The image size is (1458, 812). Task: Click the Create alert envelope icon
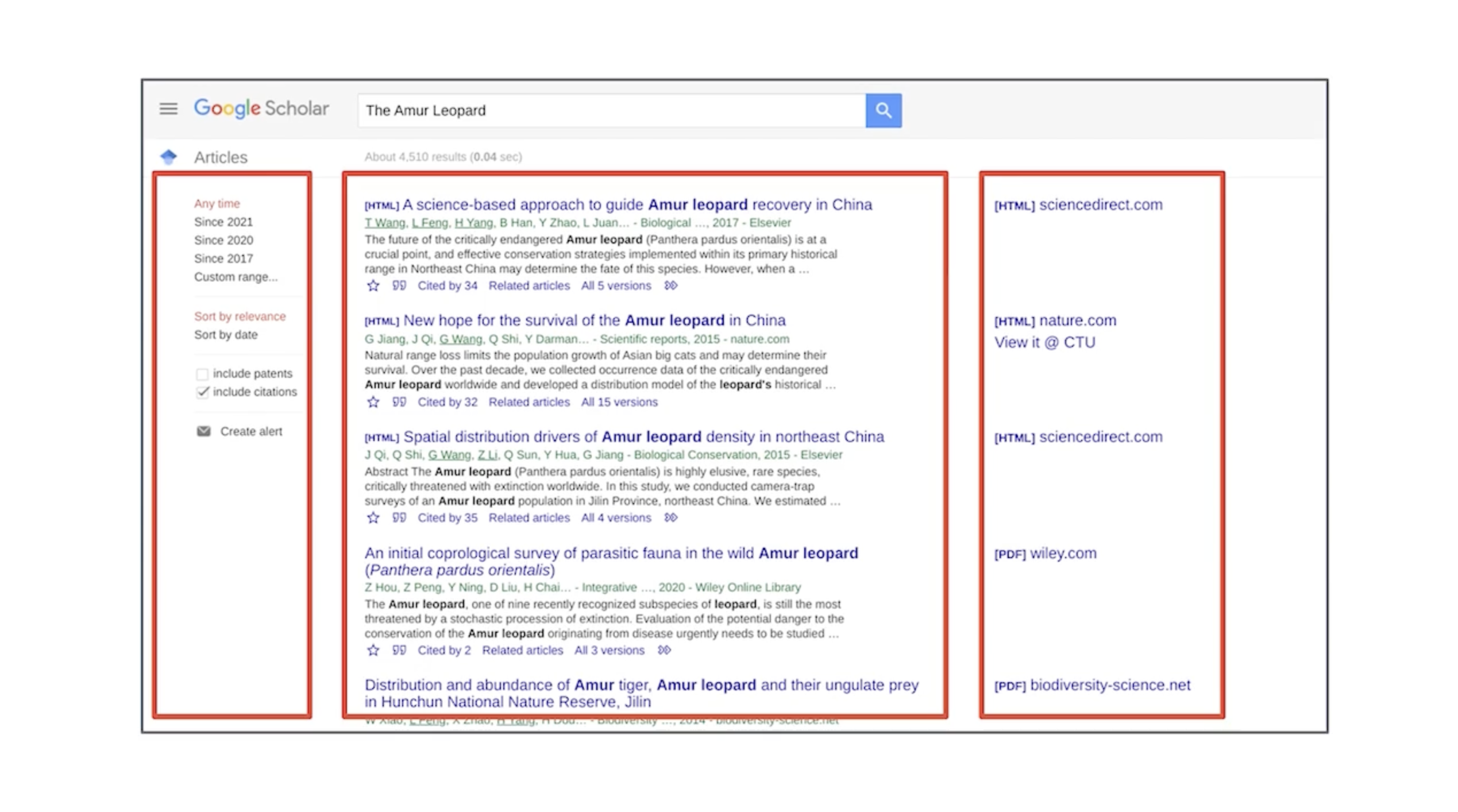(203, 431)
